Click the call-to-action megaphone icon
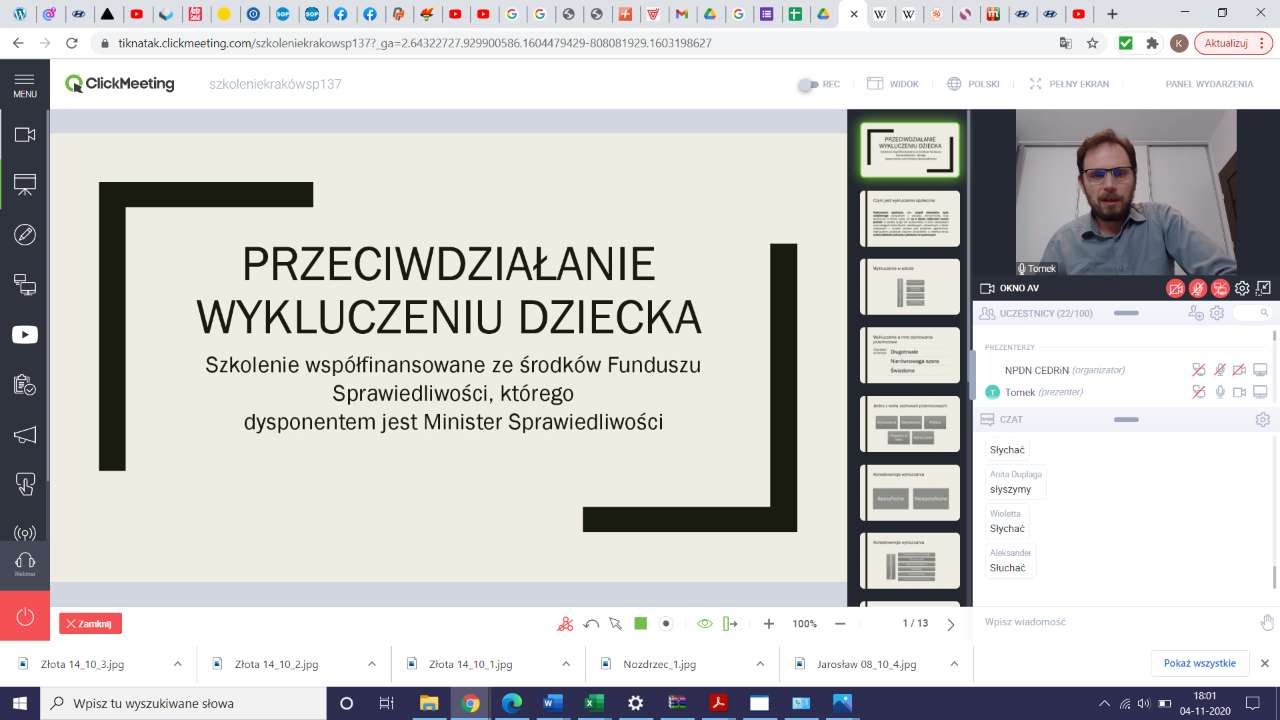 [x=25, y=435]
